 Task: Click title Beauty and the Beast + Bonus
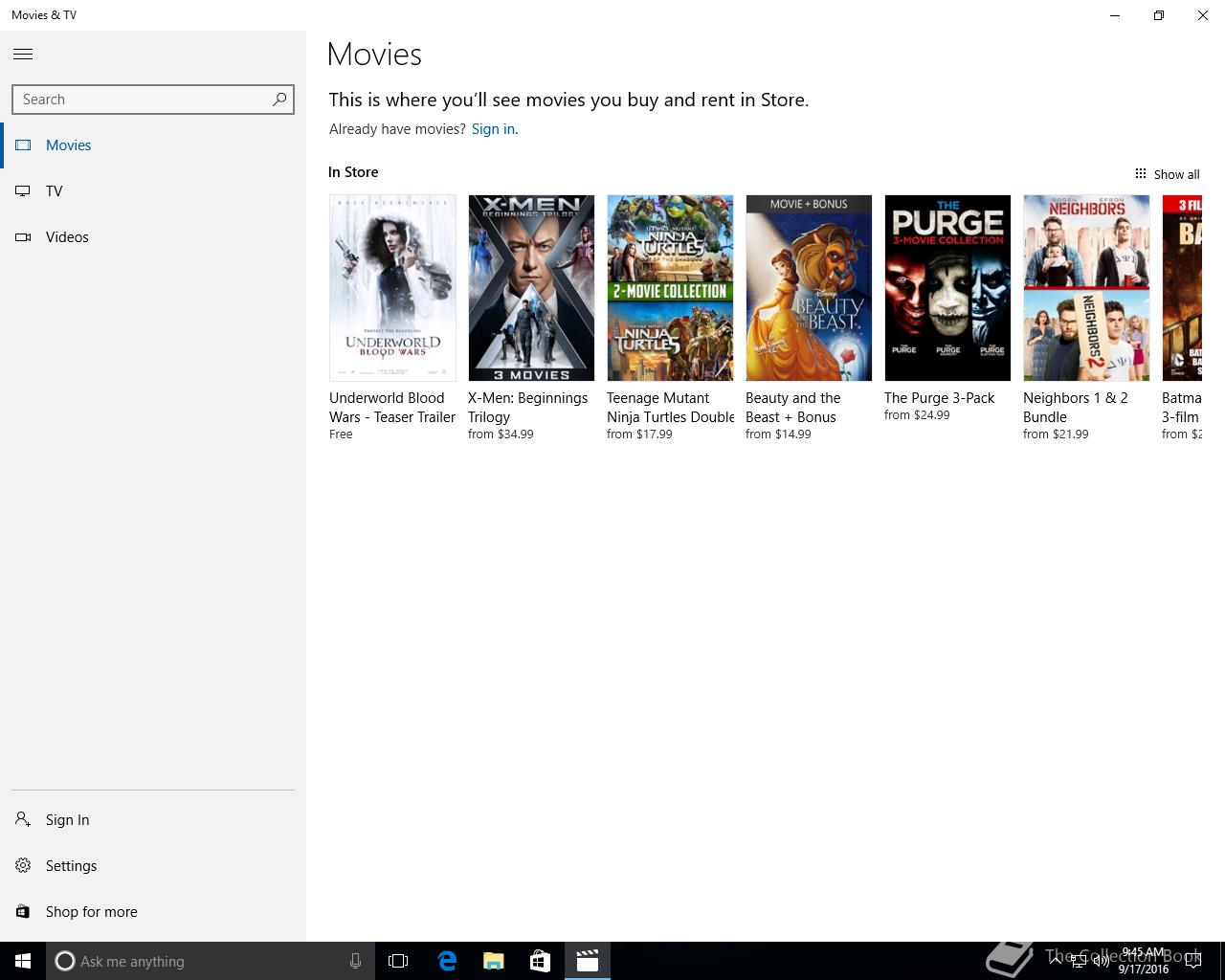(793, 408)
